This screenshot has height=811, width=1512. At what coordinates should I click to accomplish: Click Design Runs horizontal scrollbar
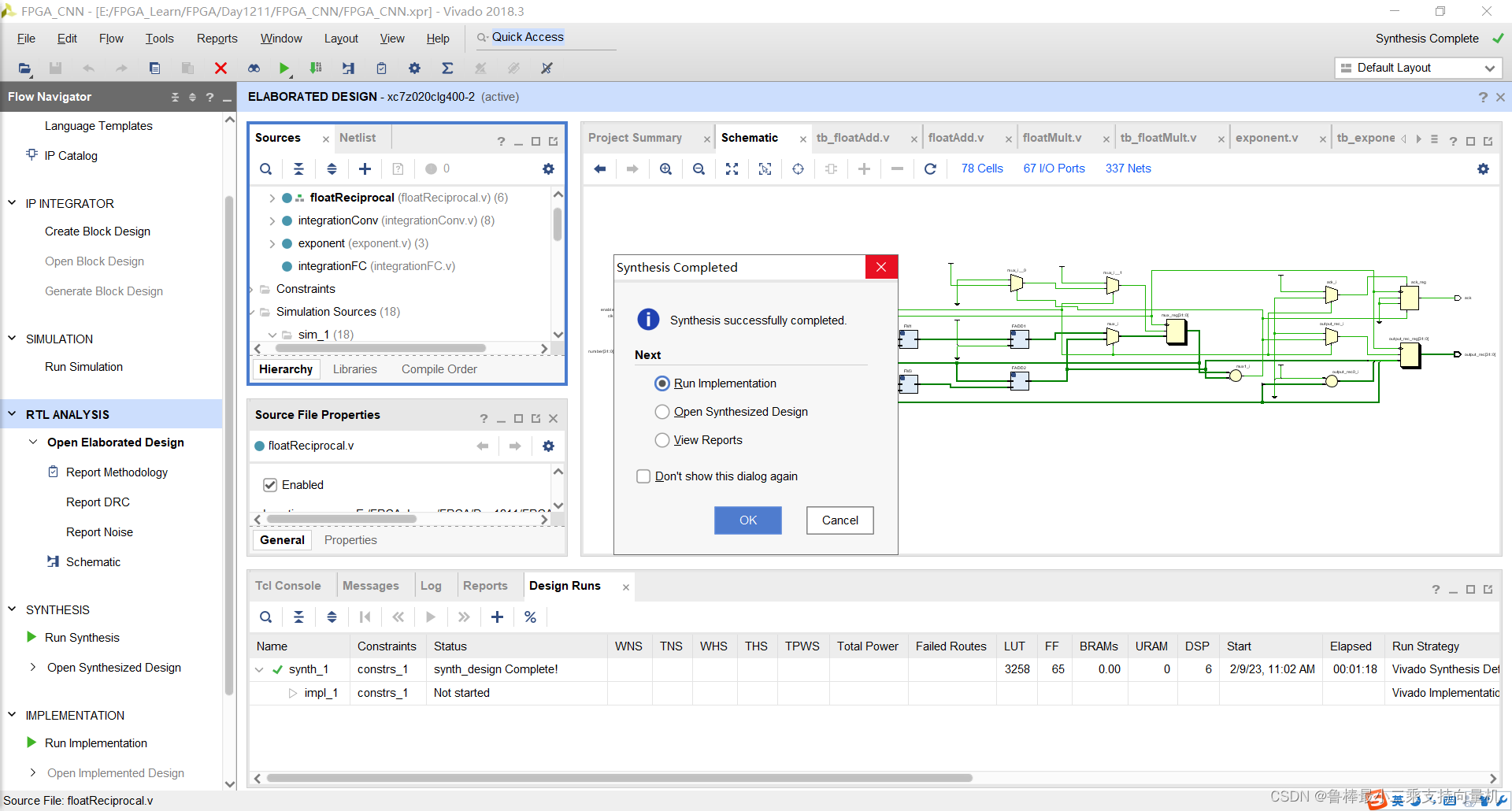[620, 778]
